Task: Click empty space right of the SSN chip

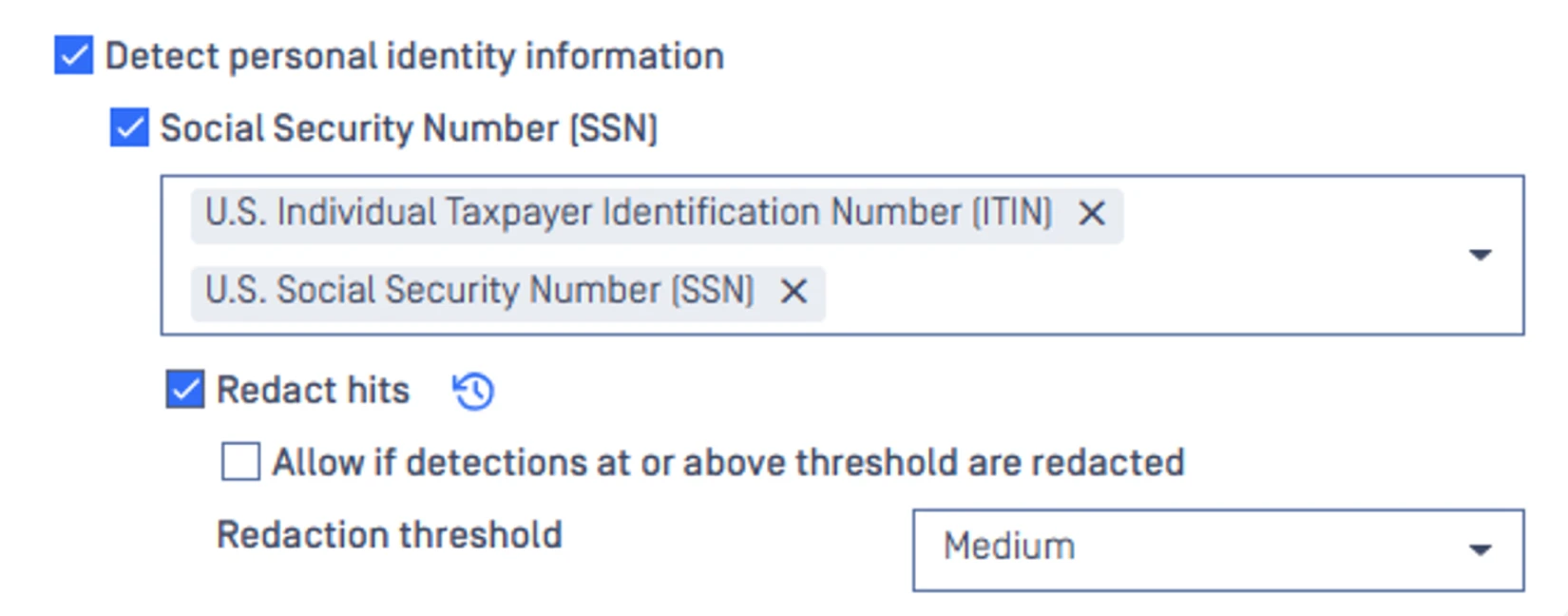Action: point(1093,292)
